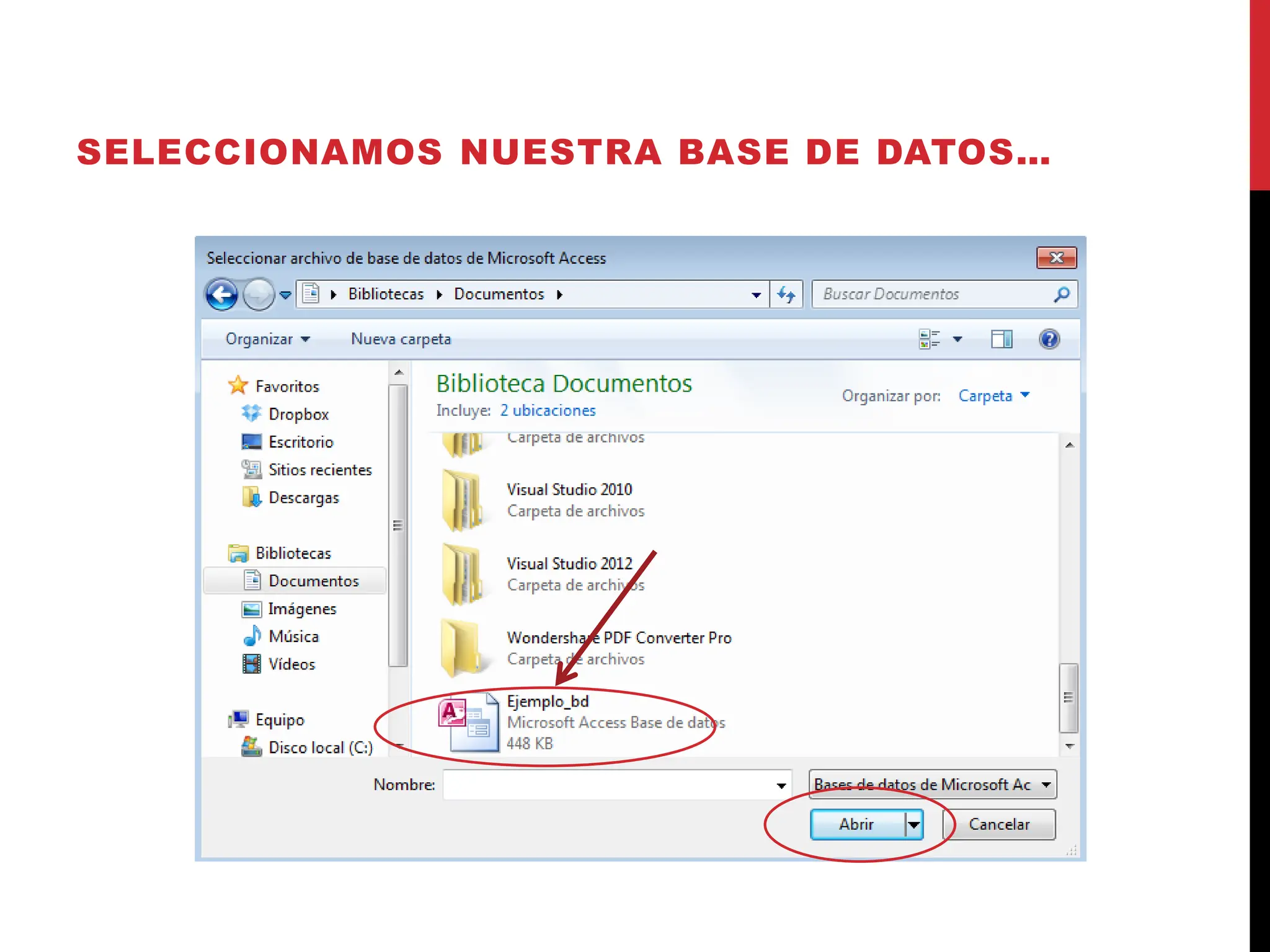This screenshot has width=1270, height=952.
Task: Click the Back navigation arrow
Action: (221, 294)
